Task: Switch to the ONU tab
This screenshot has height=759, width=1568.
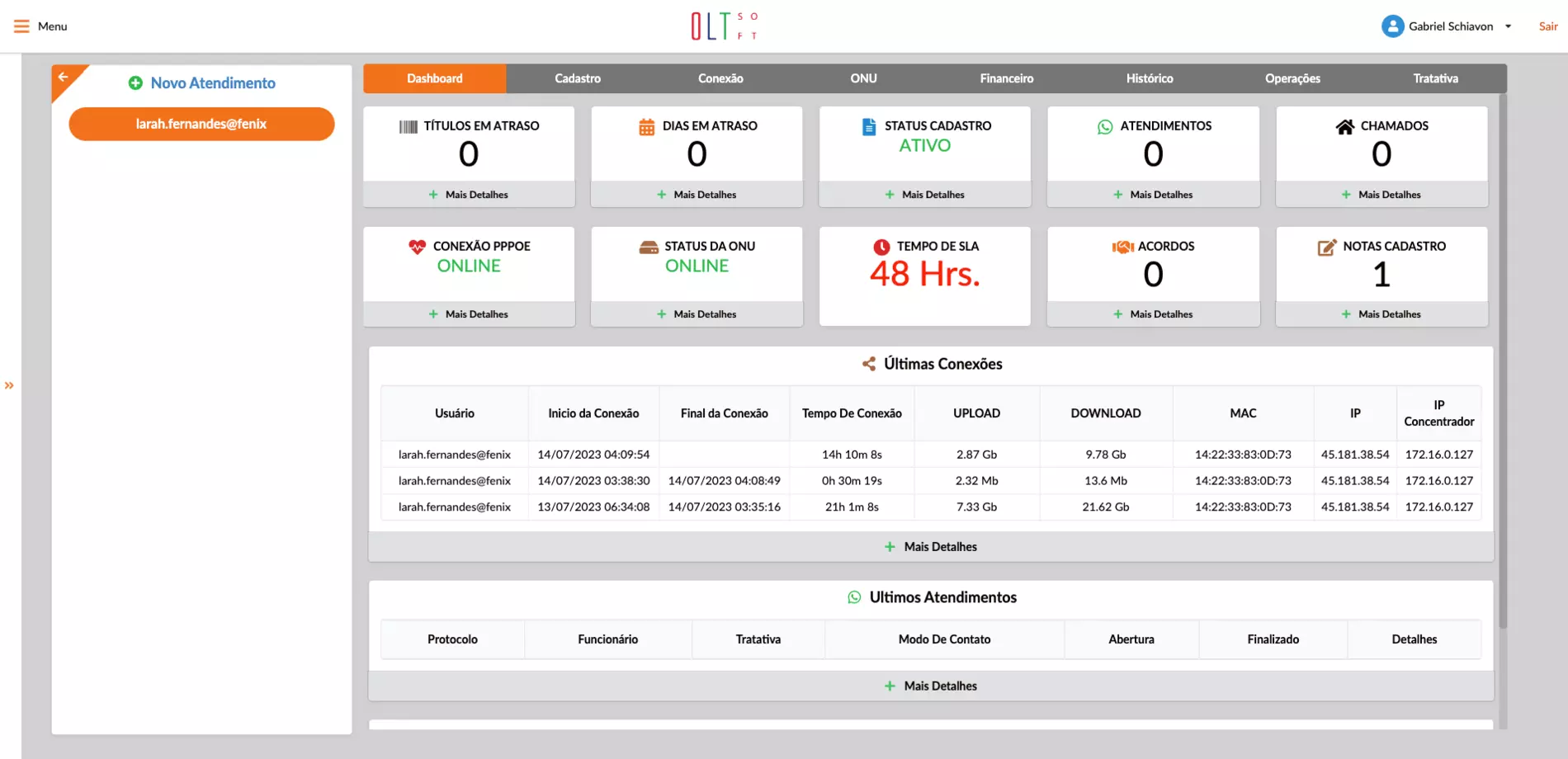Action: (x=864, y=78)
